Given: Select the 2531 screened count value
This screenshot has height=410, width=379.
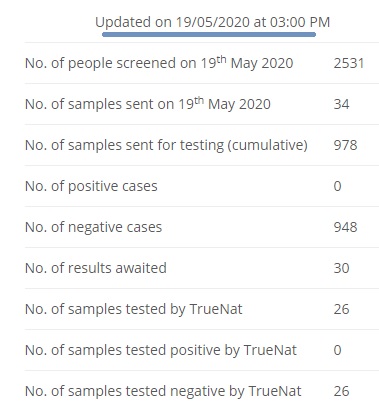Looking at the screenshot, I should click(x=349, y=63).
